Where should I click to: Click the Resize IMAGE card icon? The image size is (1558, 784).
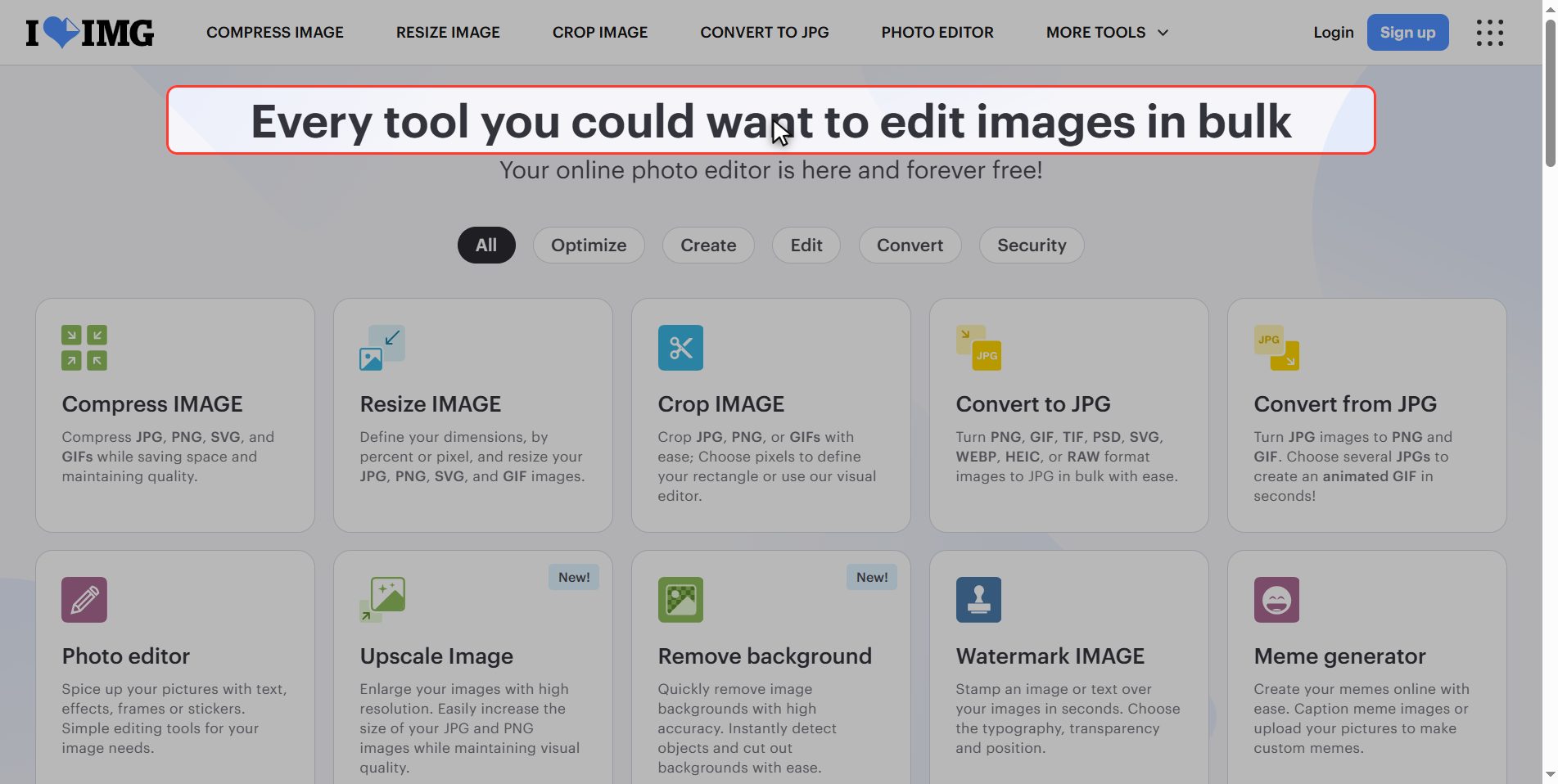click(382, 348)
